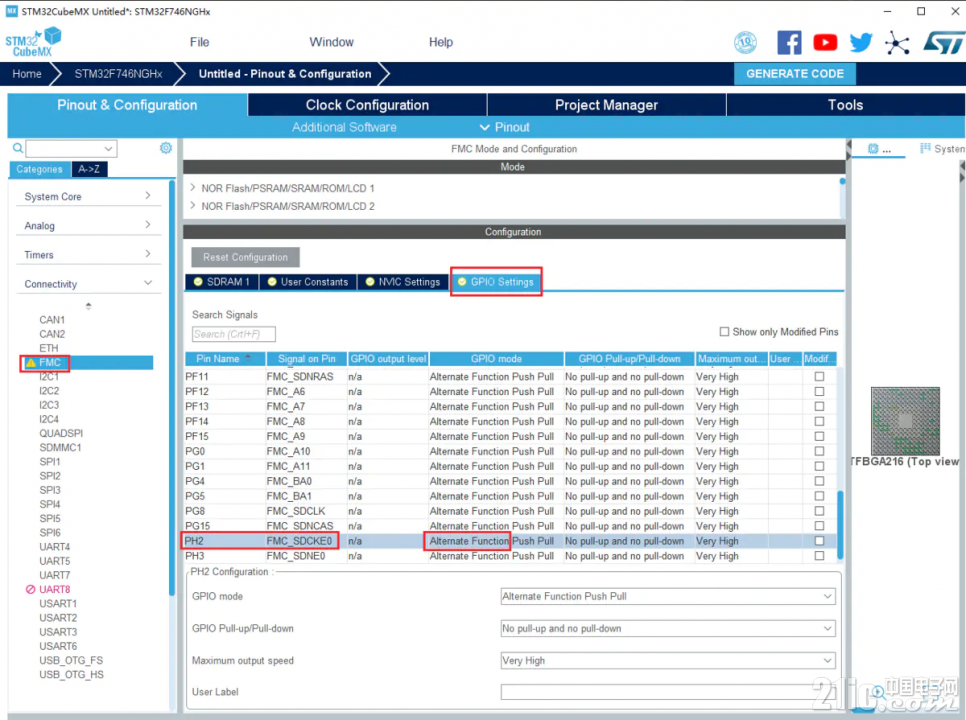The width and height of the screenshot is (966, 720).
Task: Expand the Timers category
Action: [x=87, y=254]
